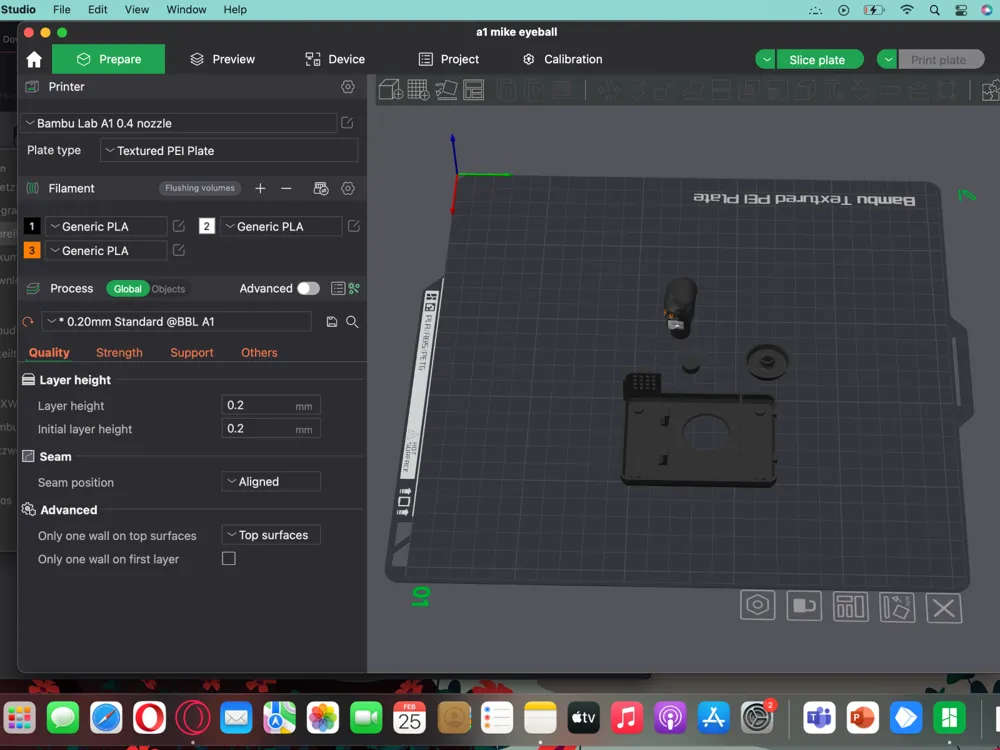Switch to the Project tab
This screenshot has height=750, width=1000.
(448, 59)
